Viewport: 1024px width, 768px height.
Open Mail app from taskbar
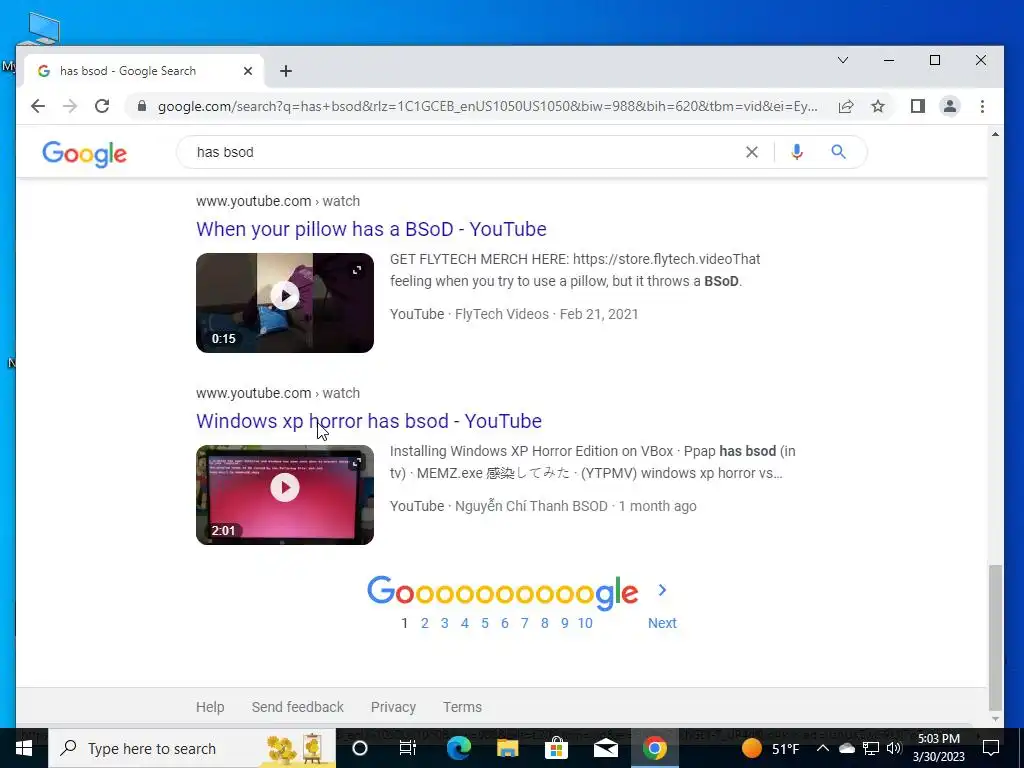click(605, 748)
